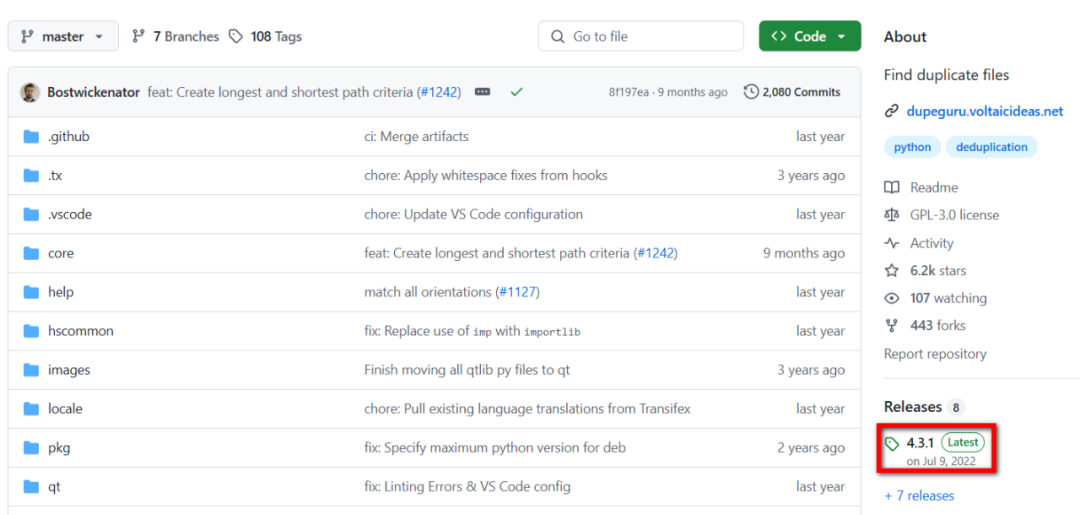The height and width of the screenshot is (515, 1080).
Task: Open the qt folder icon
Action: tap(31, 487)
